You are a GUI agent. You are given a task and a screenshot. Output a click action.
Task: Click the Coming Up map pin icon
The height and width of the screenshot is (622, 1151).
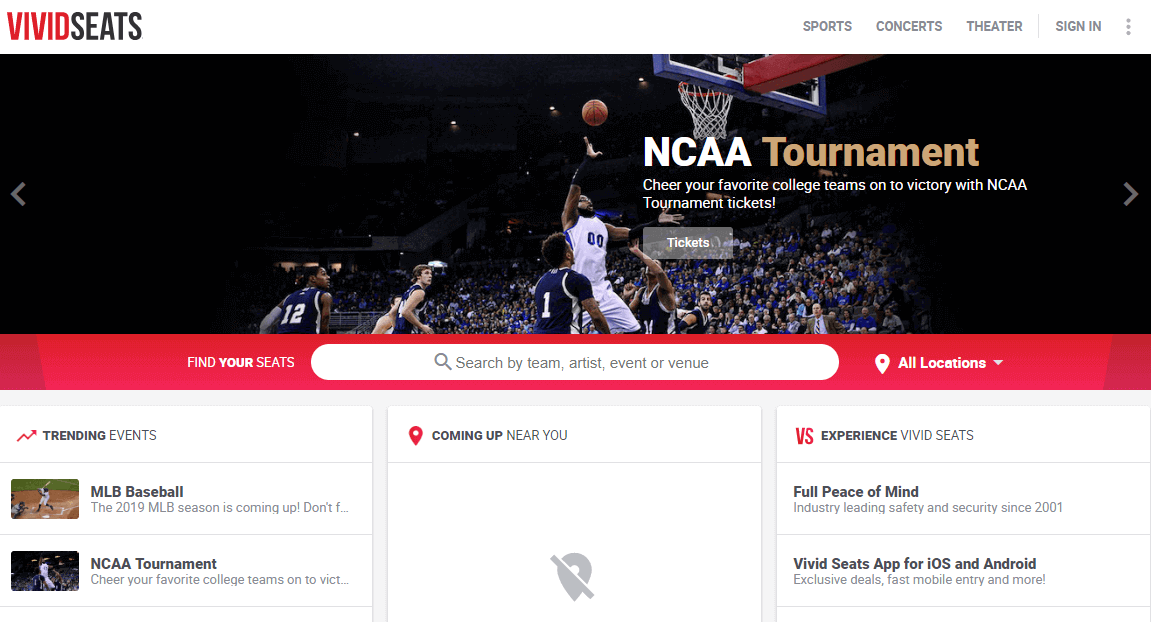[x=416, y=436]
